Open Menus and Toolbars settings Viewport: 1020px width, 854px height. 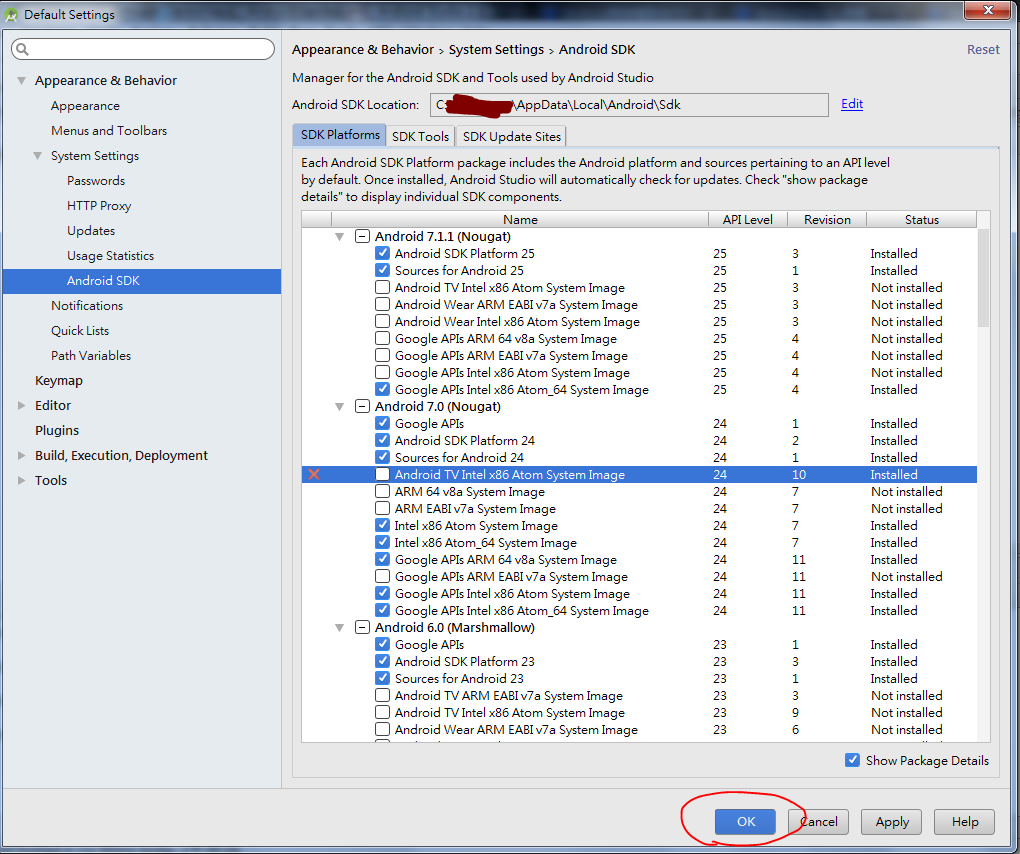click(x=109, y=131)
